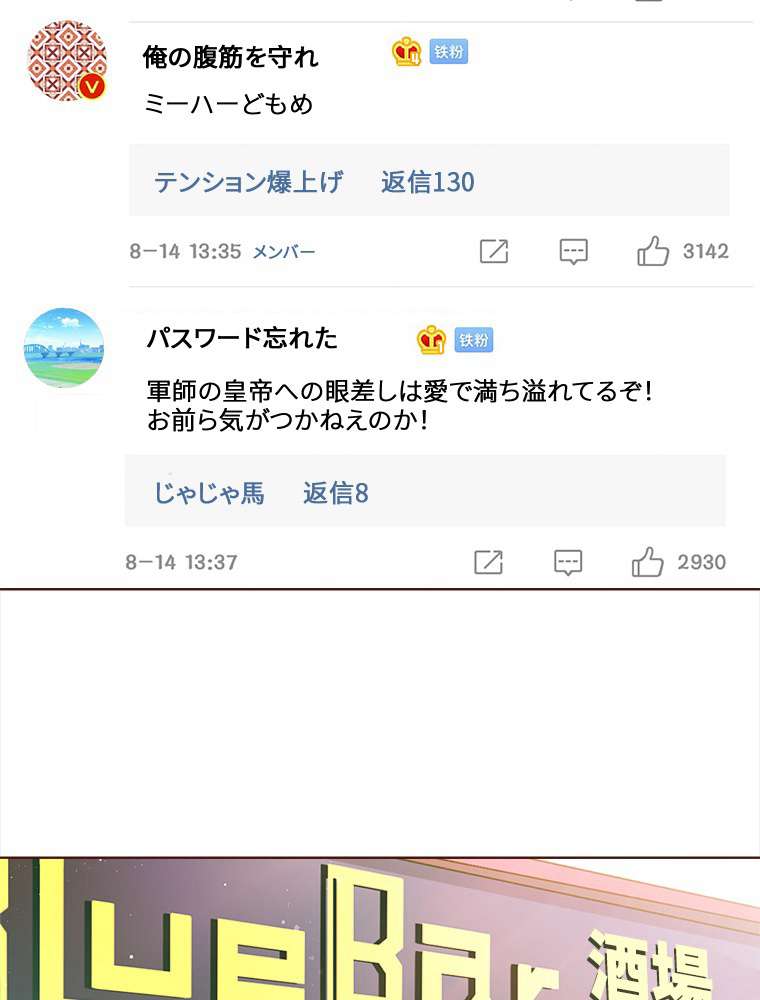The image size is (760, 1000).
Task: Open replier じゃじゃ馬
Action: [x=209, y=493]
